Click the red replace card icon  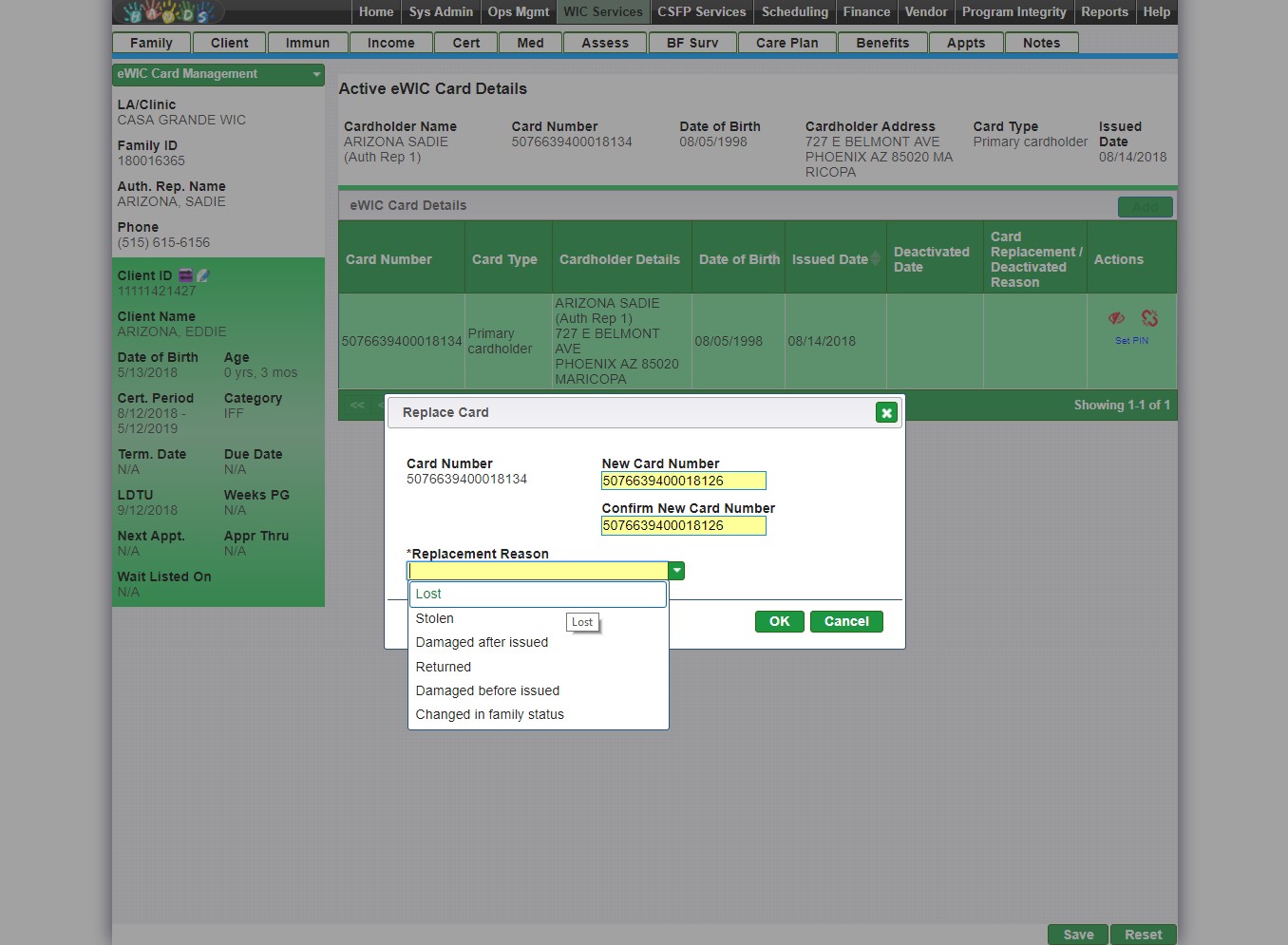click(1149, 318)
